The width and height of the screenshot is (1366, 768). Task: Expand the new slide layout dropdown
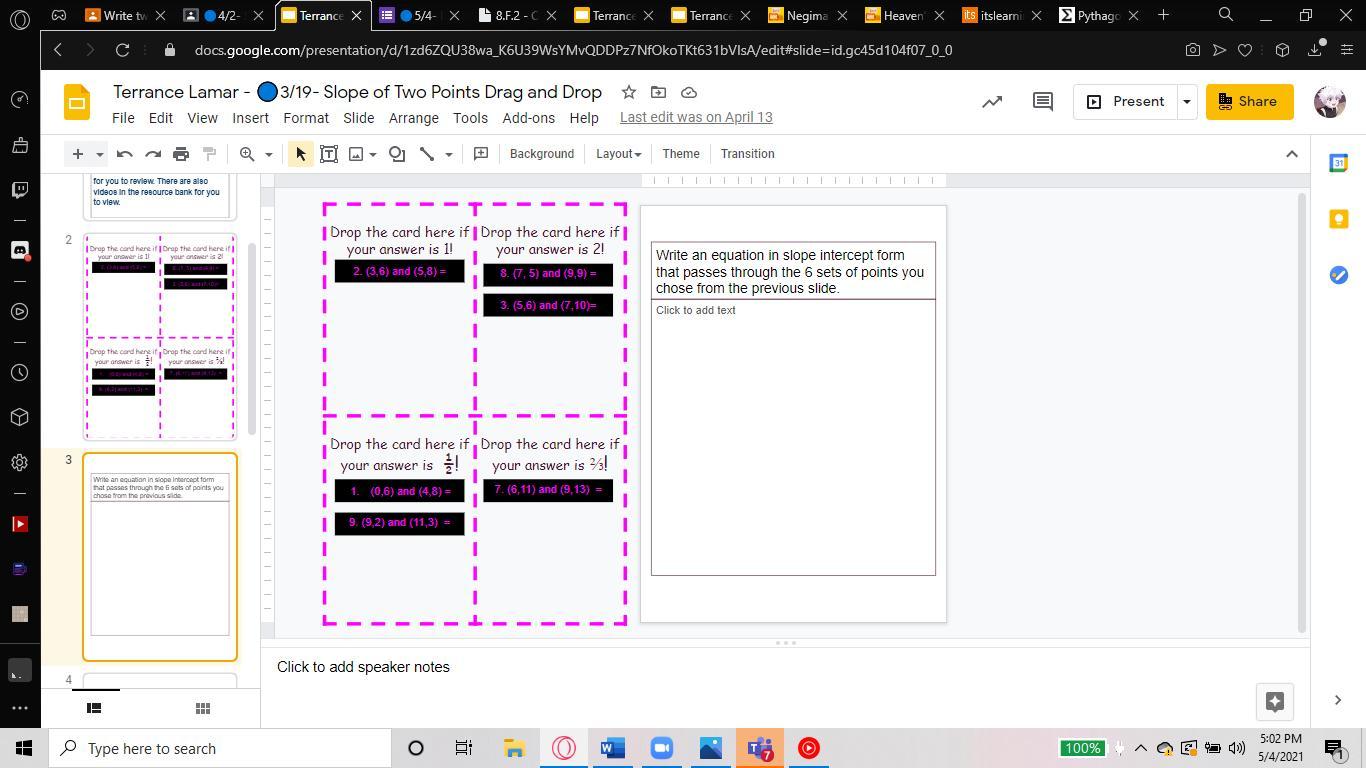point(99,154)
